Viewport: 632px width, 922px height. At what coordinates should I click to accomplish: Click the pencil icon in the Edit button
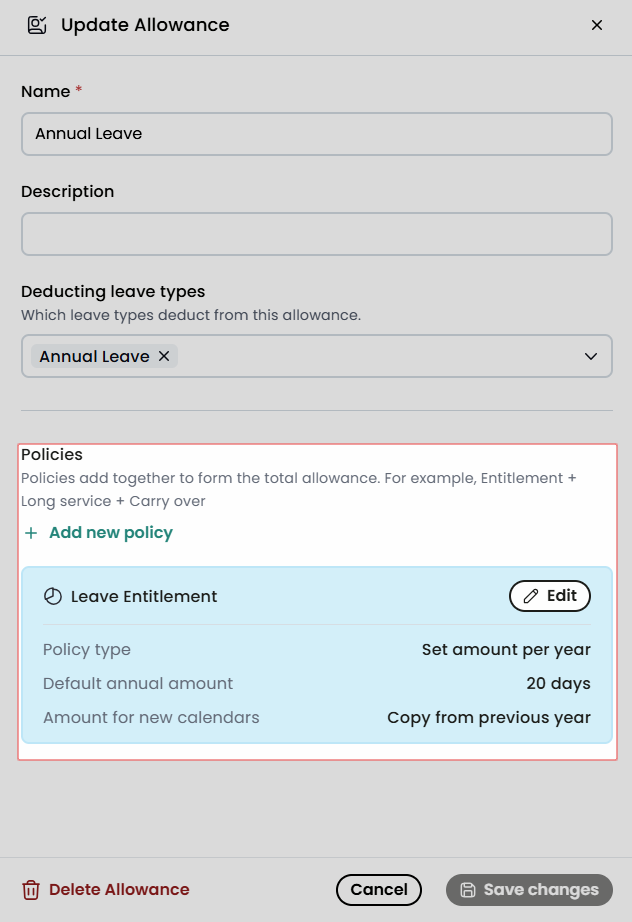click(531, 596)
